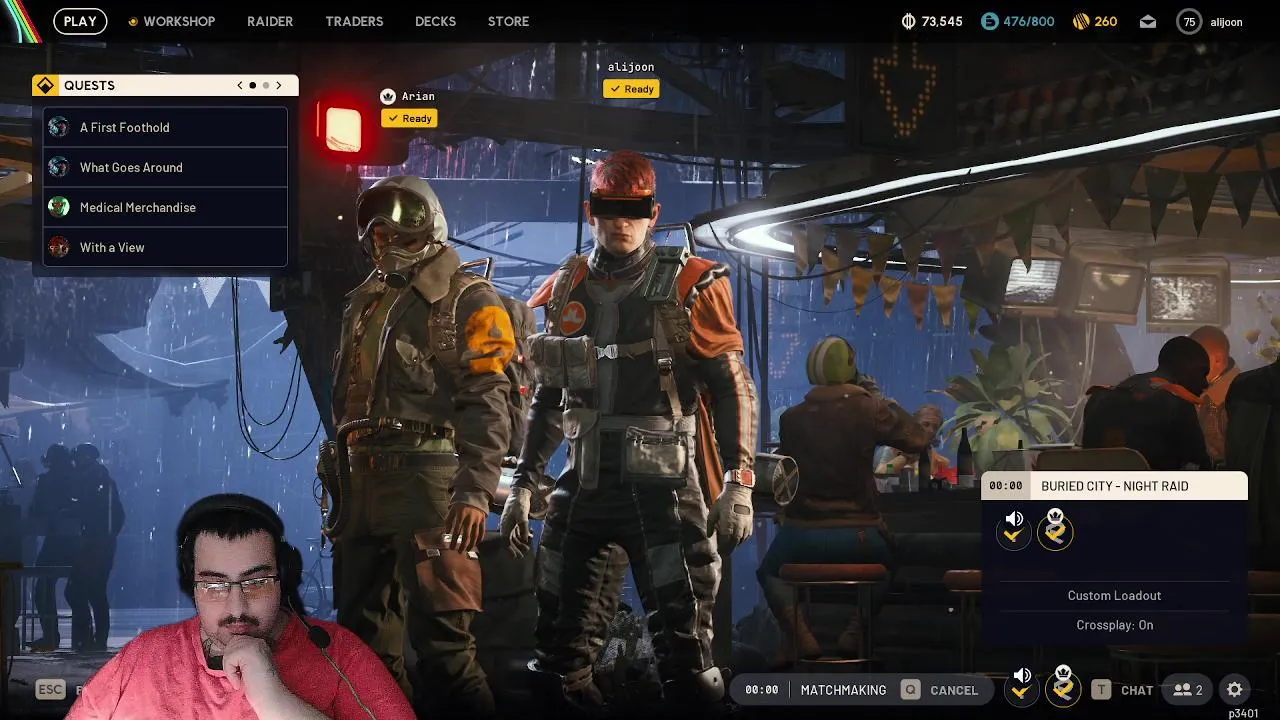The image size is (1280, 720).
Task: Click the 00:00 timer in raid panel
Action: [1006, 486]
